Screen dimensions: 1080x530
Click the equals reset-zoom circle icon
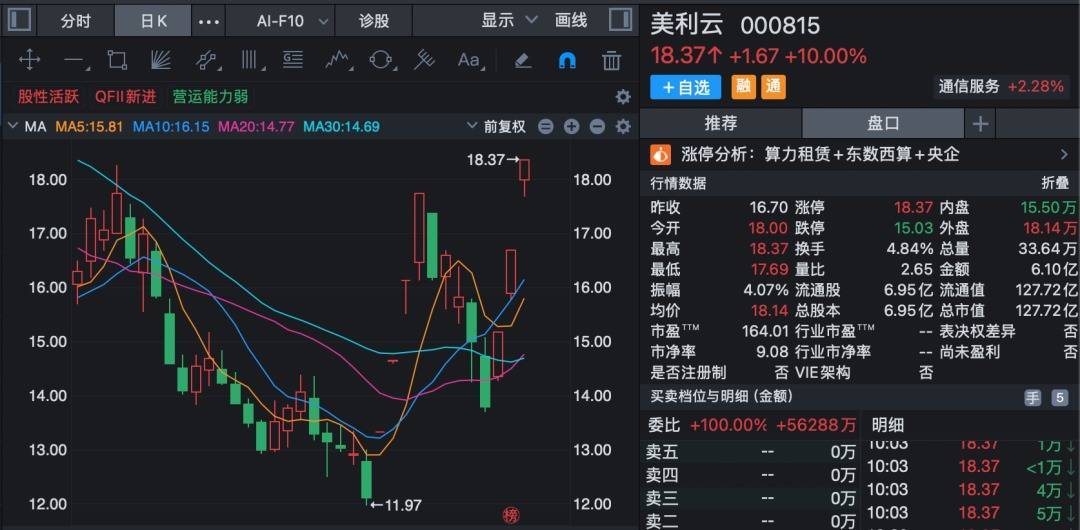[546, 127]
